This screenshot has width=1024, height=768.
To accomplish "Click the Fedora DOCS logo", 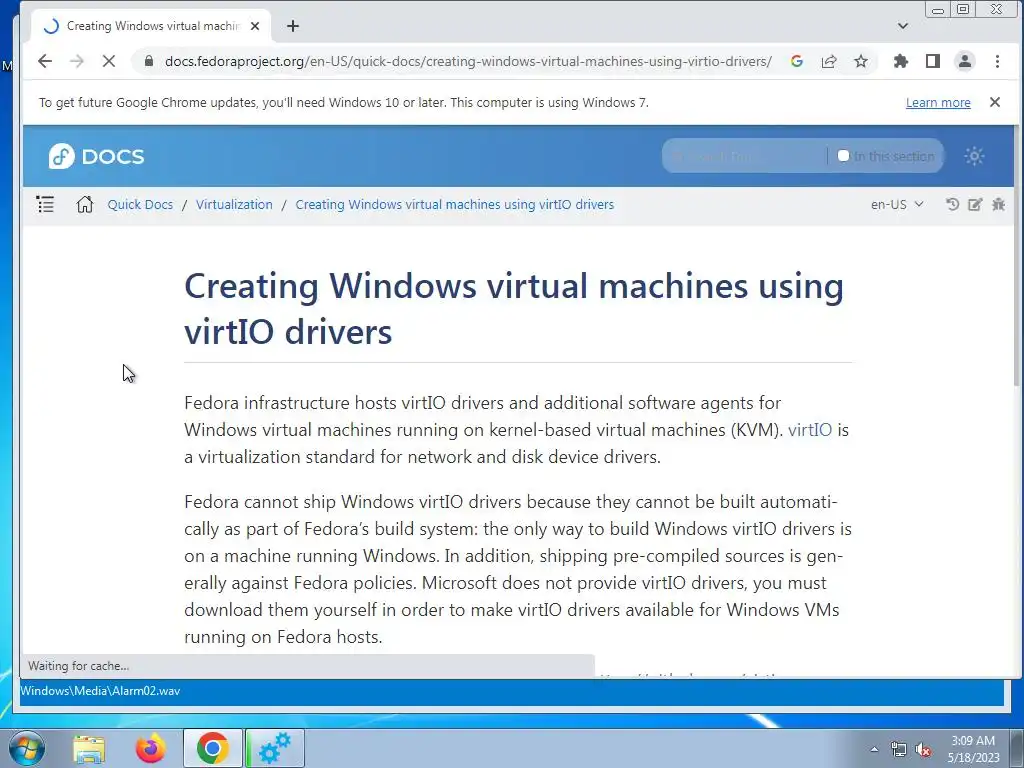I will coord(96,156).
